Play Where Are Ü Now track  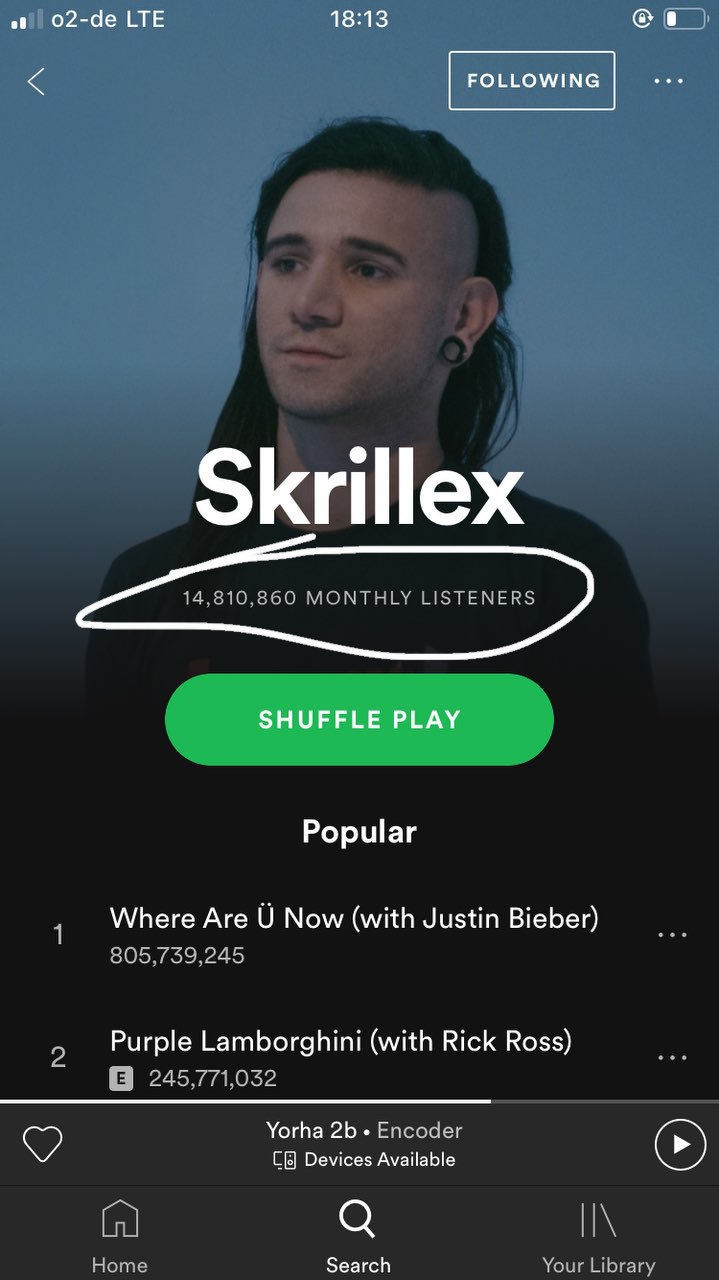pos(355,935)
